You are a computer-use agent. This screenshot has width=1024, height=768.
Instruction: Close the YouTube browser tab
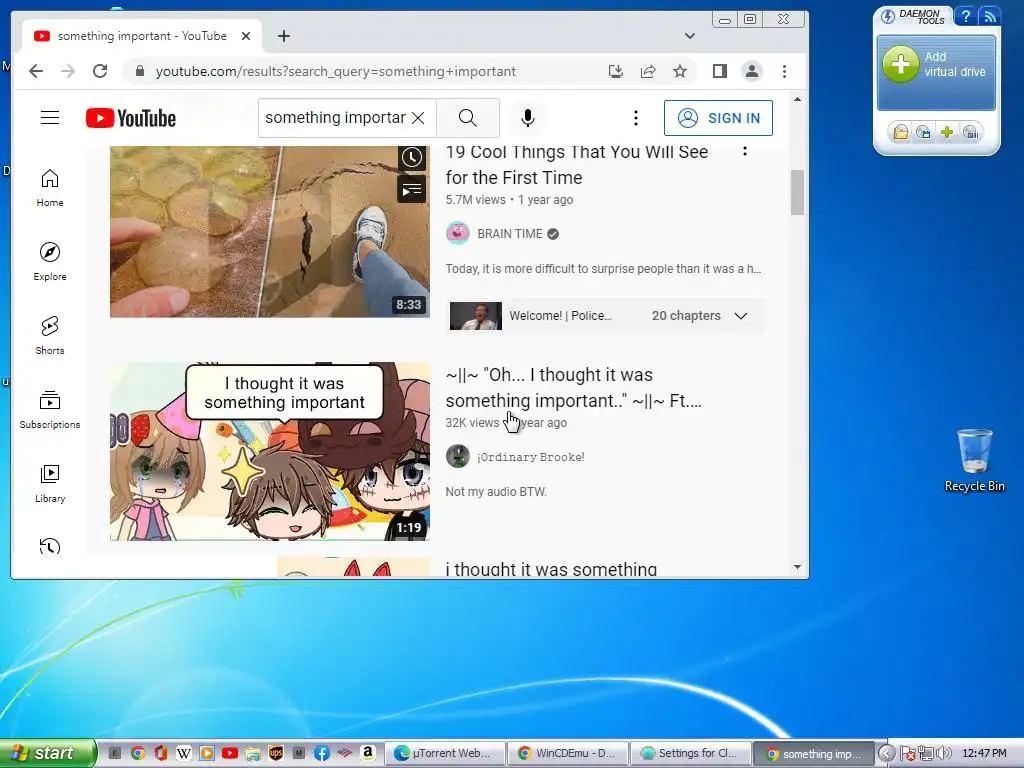coord(246,36)
